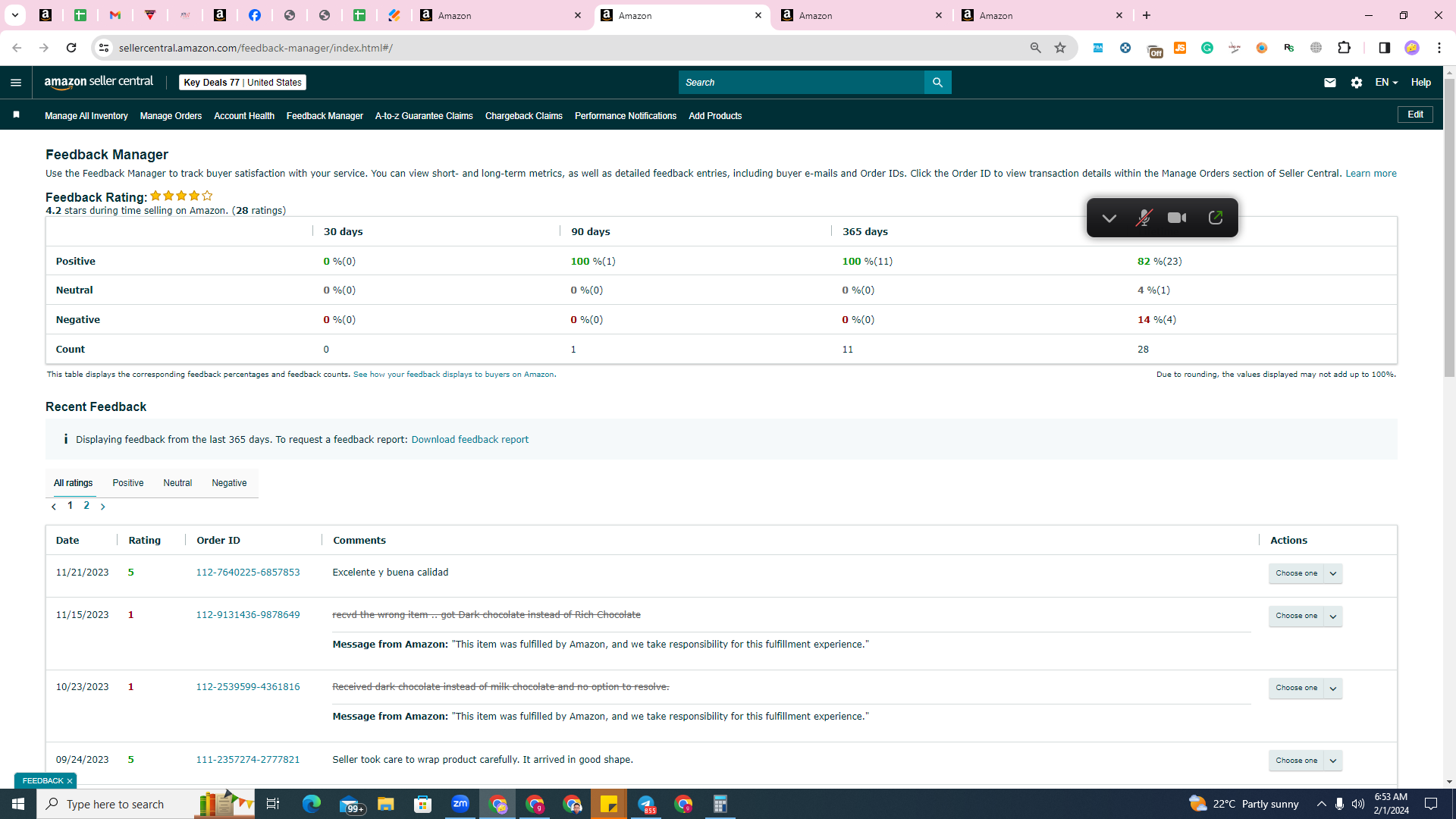Open the Chrome profile avatar
The width and height of the screenshot is (1456, 819).
click(1412, 48)
